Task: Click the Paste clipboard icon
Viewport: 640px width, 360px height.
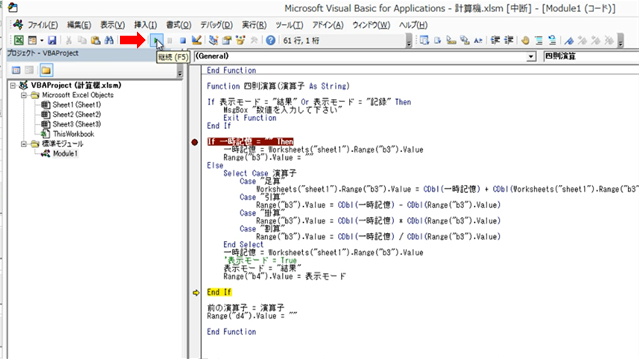Action: (96, 40)
